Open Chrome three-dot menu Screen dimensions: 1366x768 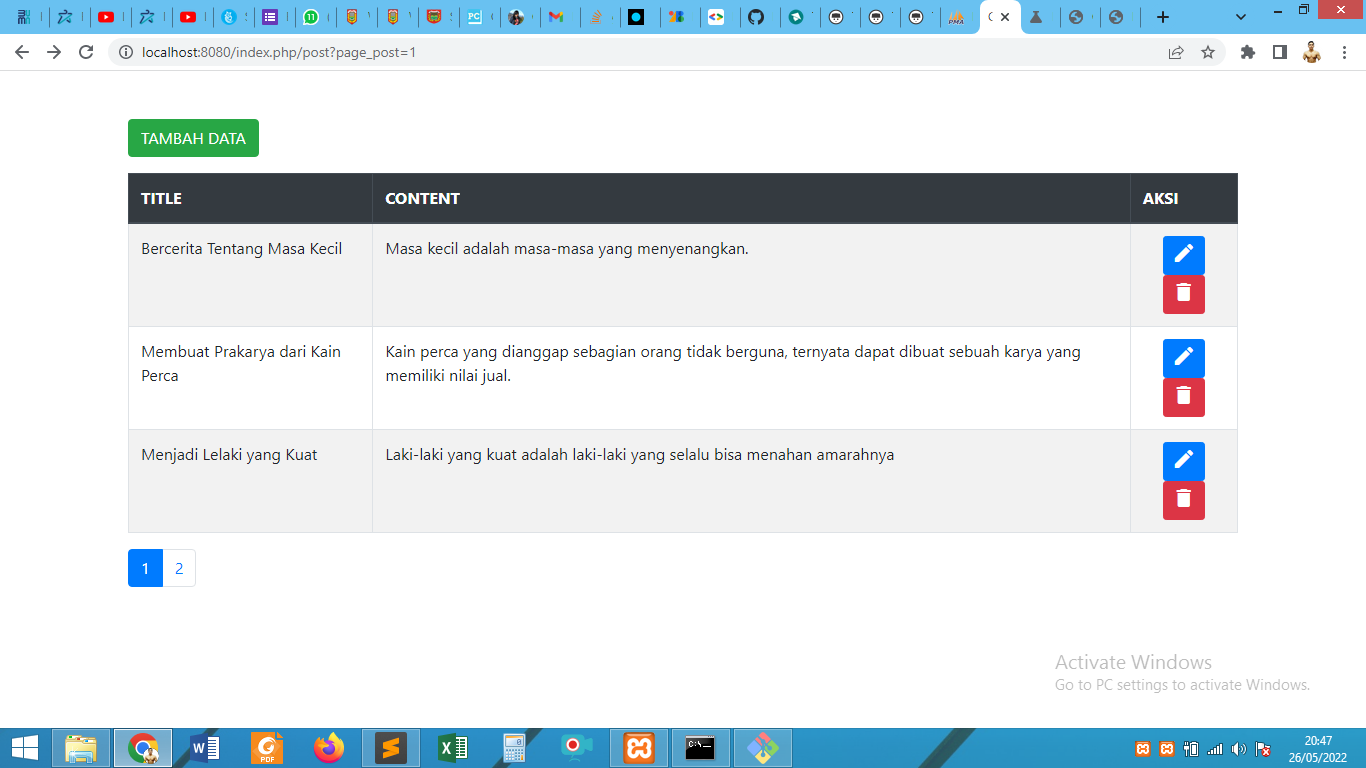[1344, 52]
